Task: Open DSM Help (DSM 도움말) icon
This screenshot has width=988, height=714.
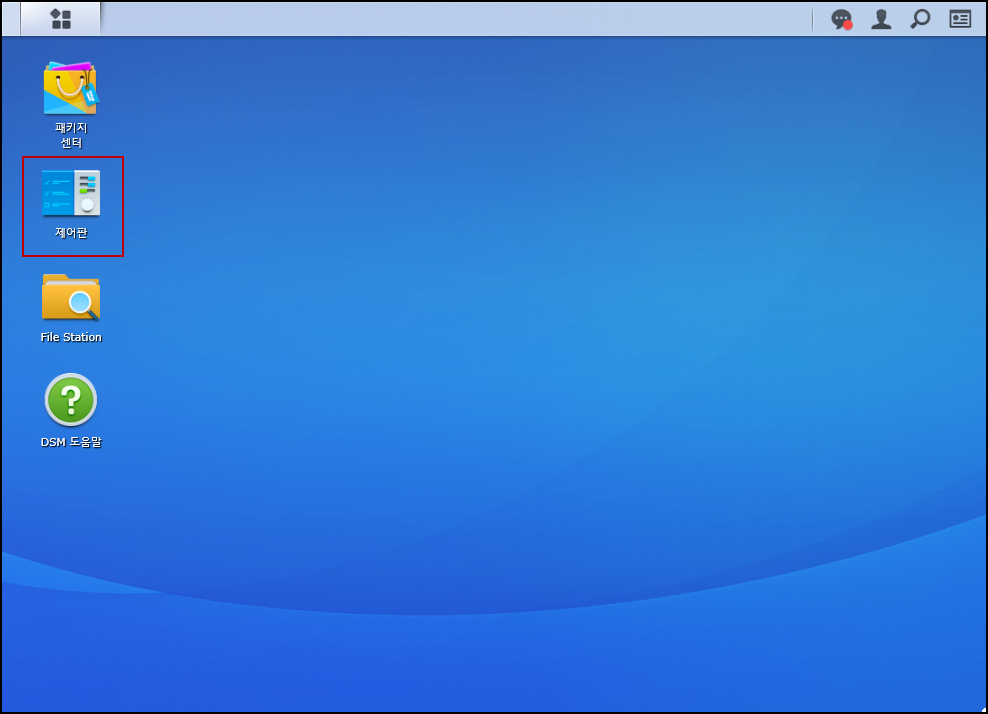Action: 71,411
